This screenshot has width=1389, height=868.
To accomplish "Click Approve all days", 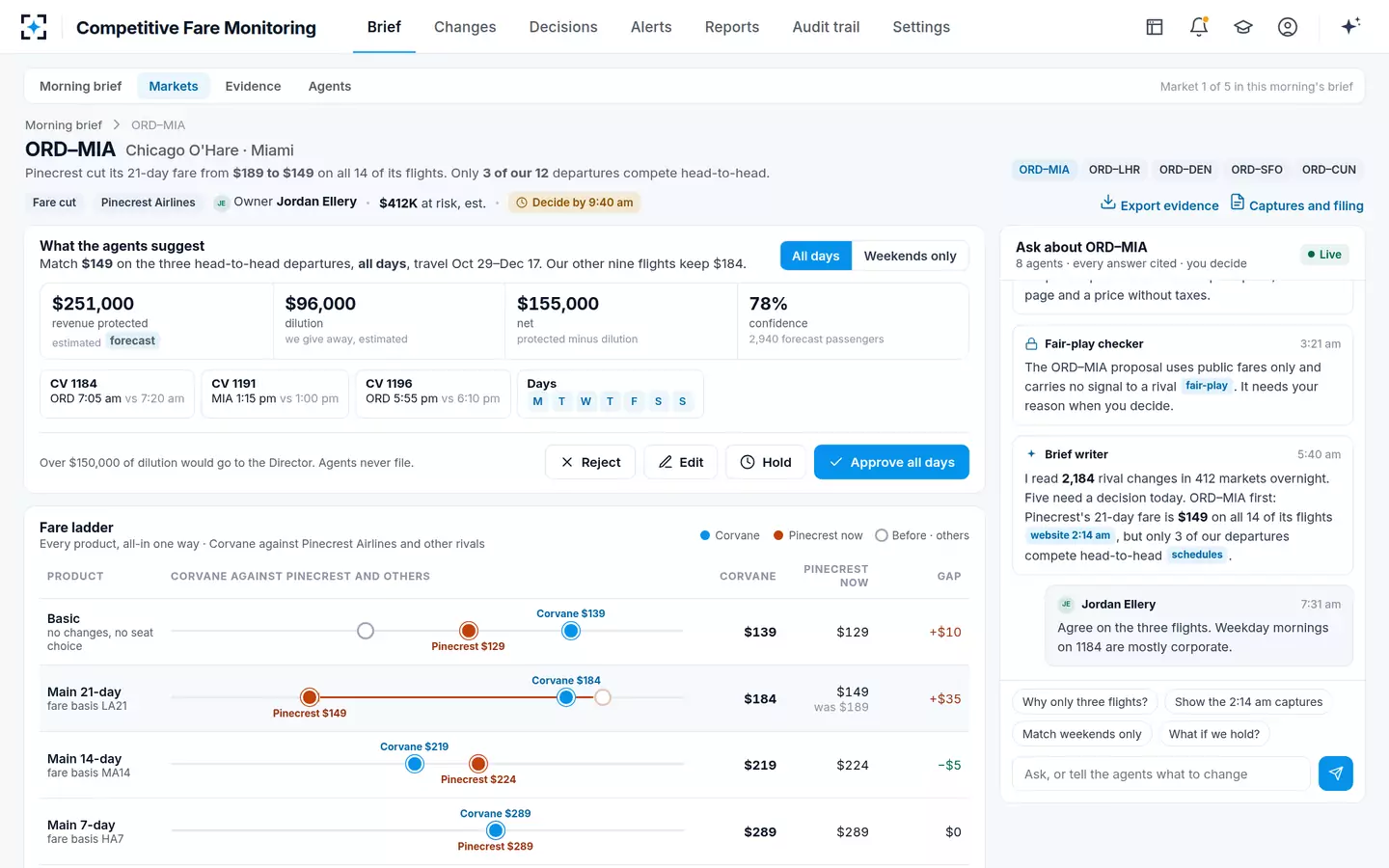I will pyautogui.click(x=891, y=462).
